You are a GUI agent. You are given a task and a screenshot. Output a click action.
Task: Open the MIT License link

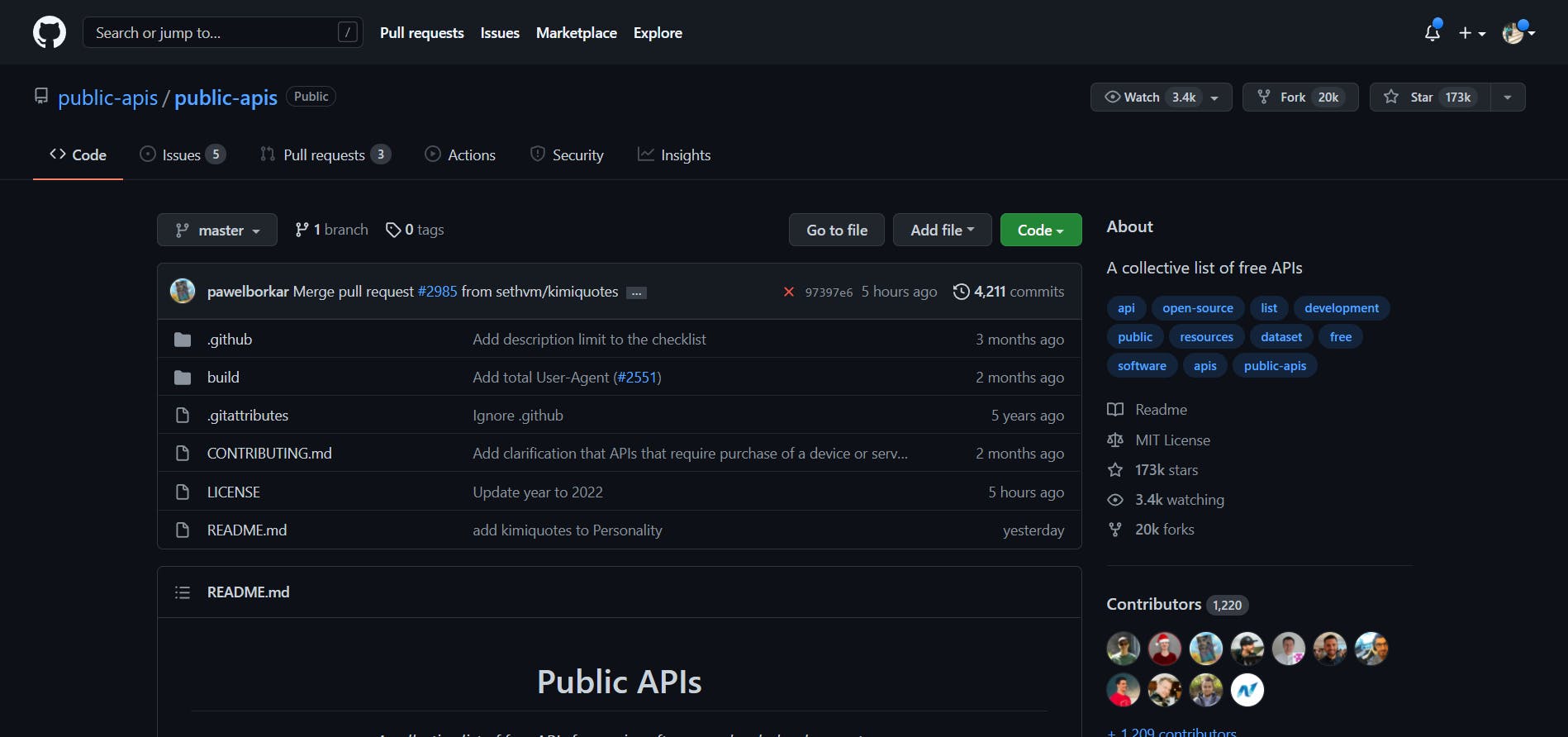coord(1158,440)
